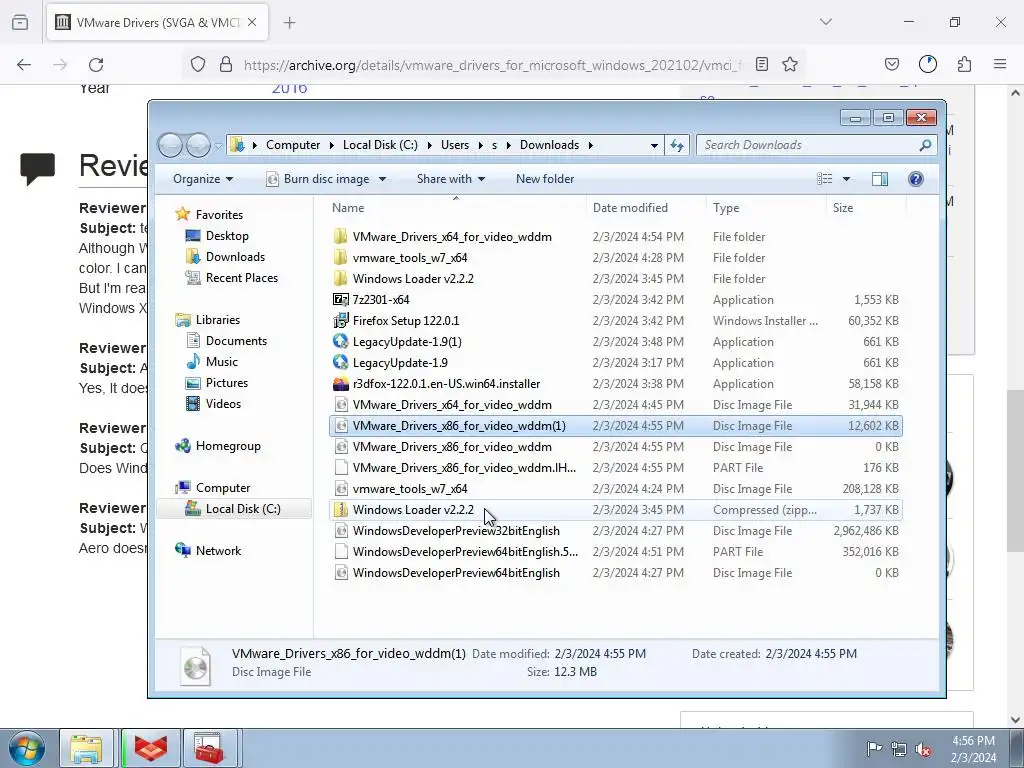Image resolution: width=1024 pixels, height=768 pixels.
Task: Select Network in navigation pane
Action: 218,551
